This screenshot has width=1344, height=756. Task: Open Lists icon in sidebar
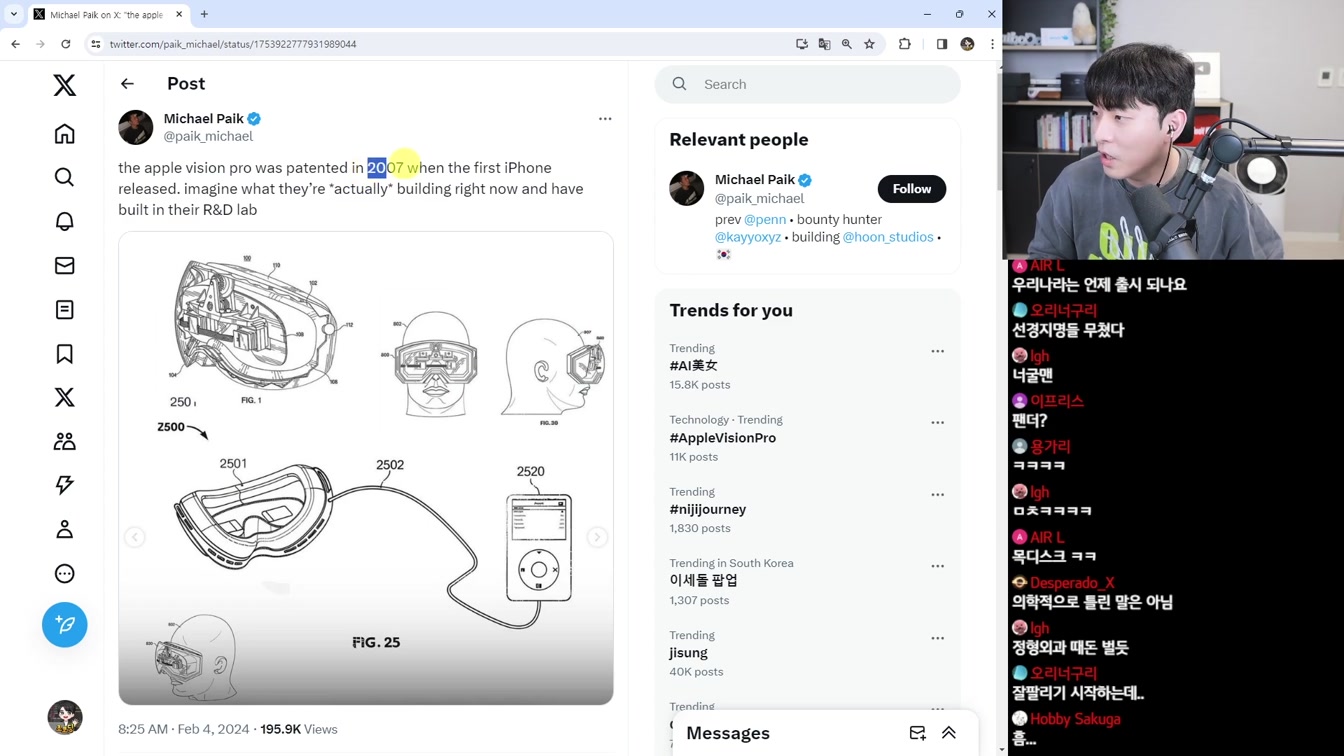click(x=65, y=310)
